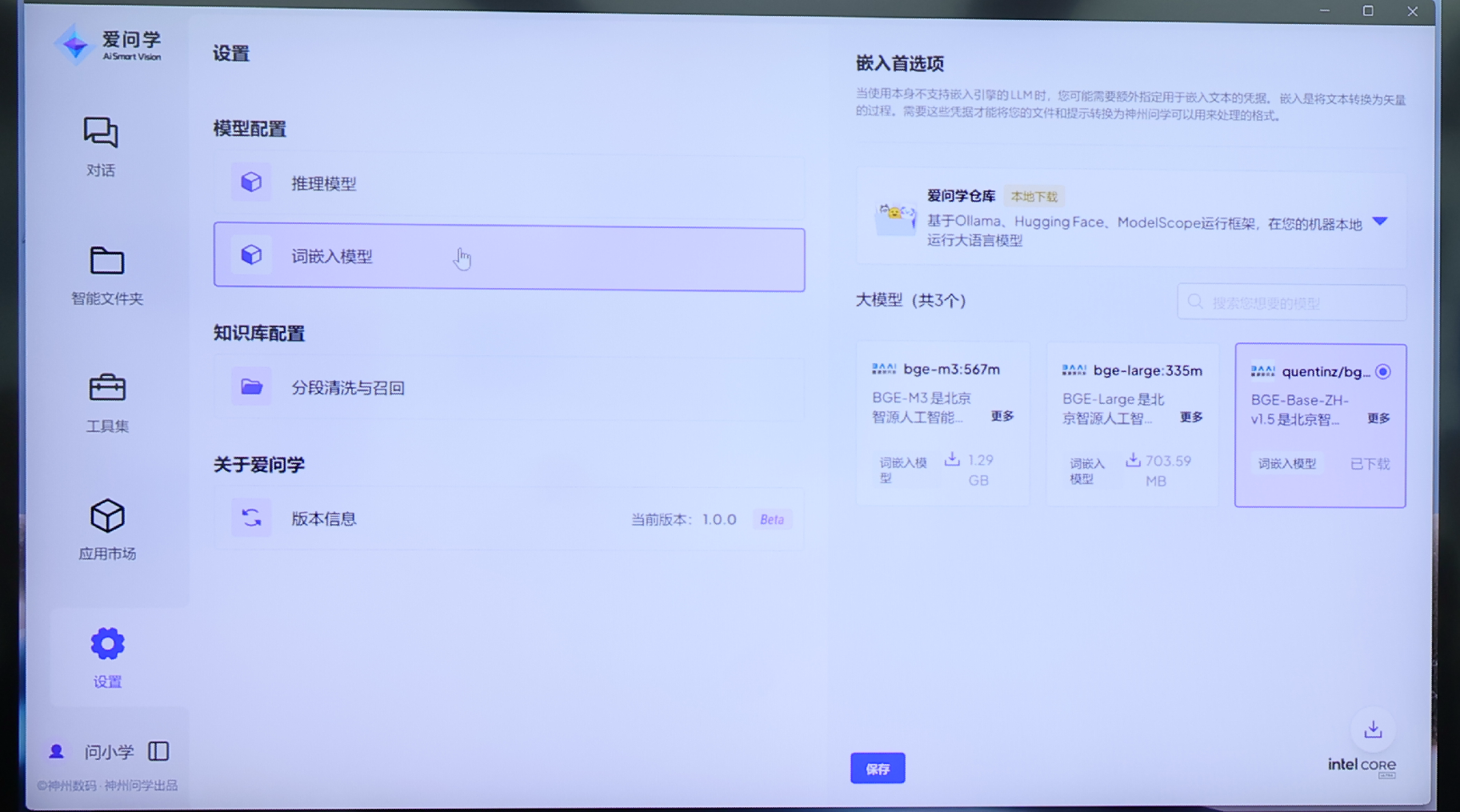Viewport: 1460px width, 812px height.
Task: Click the 大模型 (共3个) heading
Action: click(910, 300)
